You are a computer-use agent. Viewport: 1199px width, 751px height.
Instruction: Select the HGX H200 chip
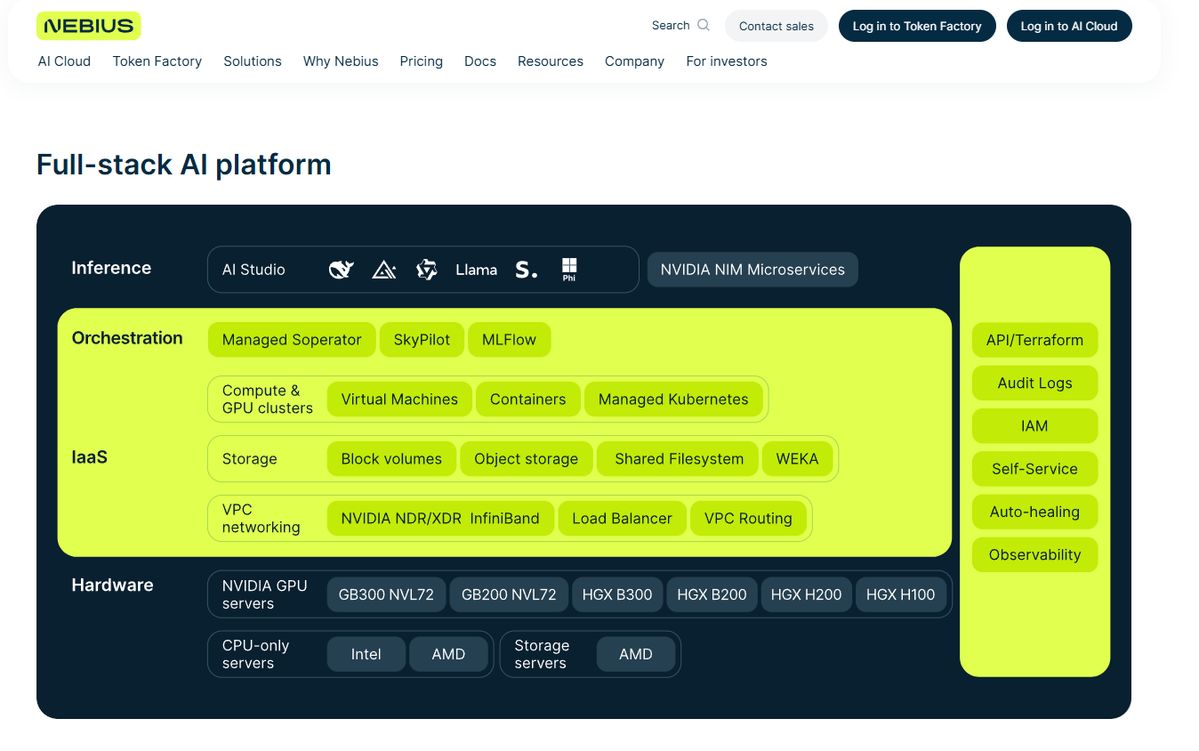pos(806,594)
